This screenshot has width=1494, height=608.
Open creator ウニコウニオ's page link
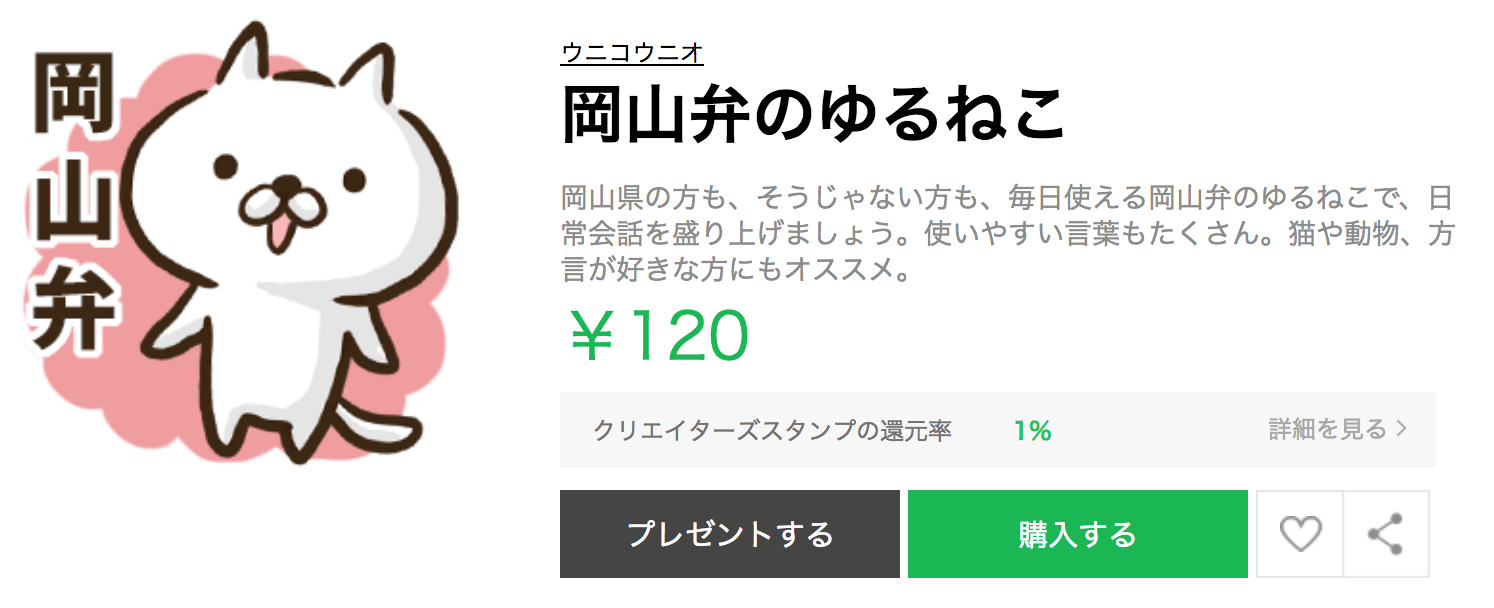[632, 53]
